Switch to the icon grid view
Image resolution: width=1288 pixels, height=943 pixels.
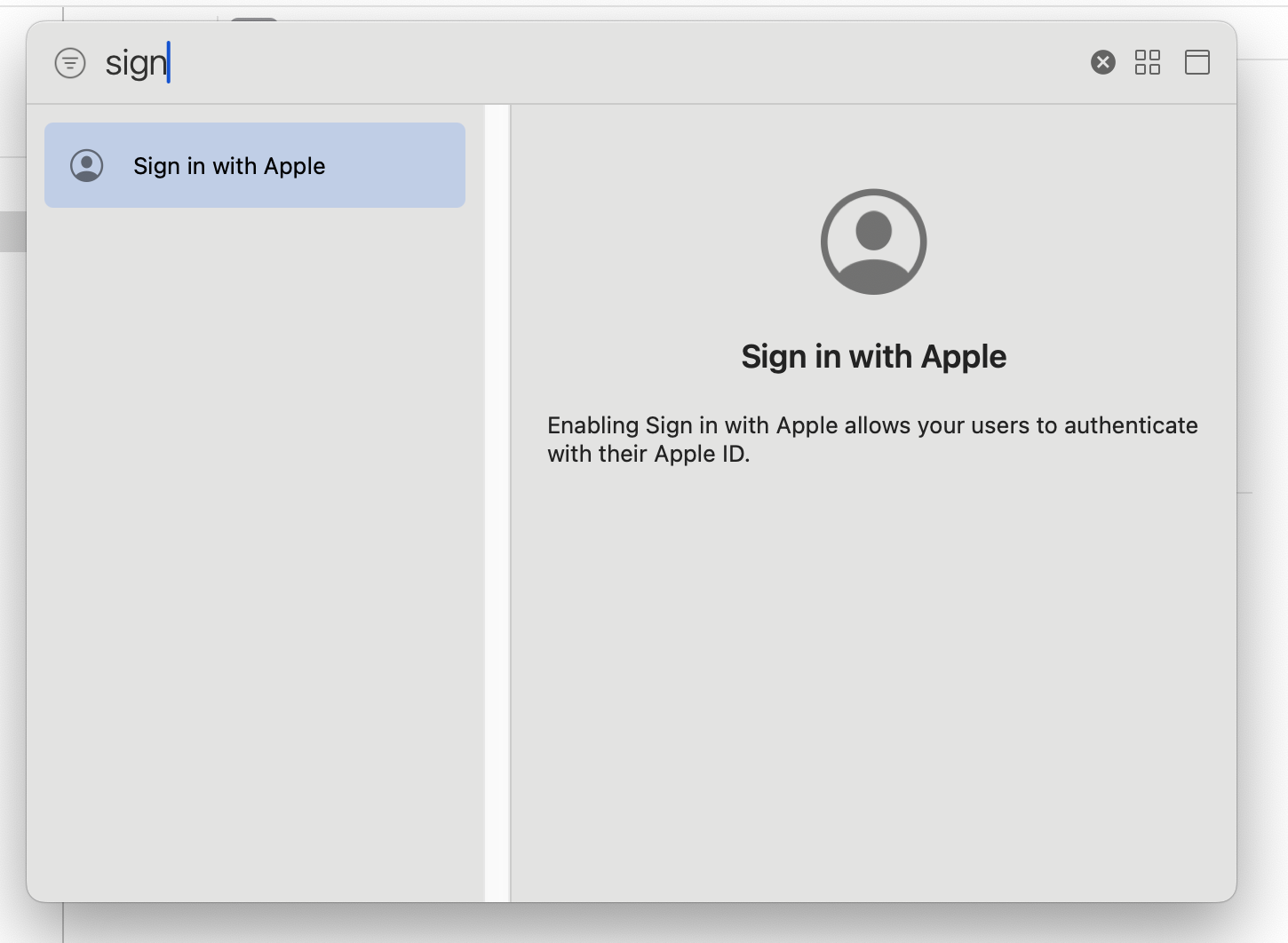[x=1148, y=62]
